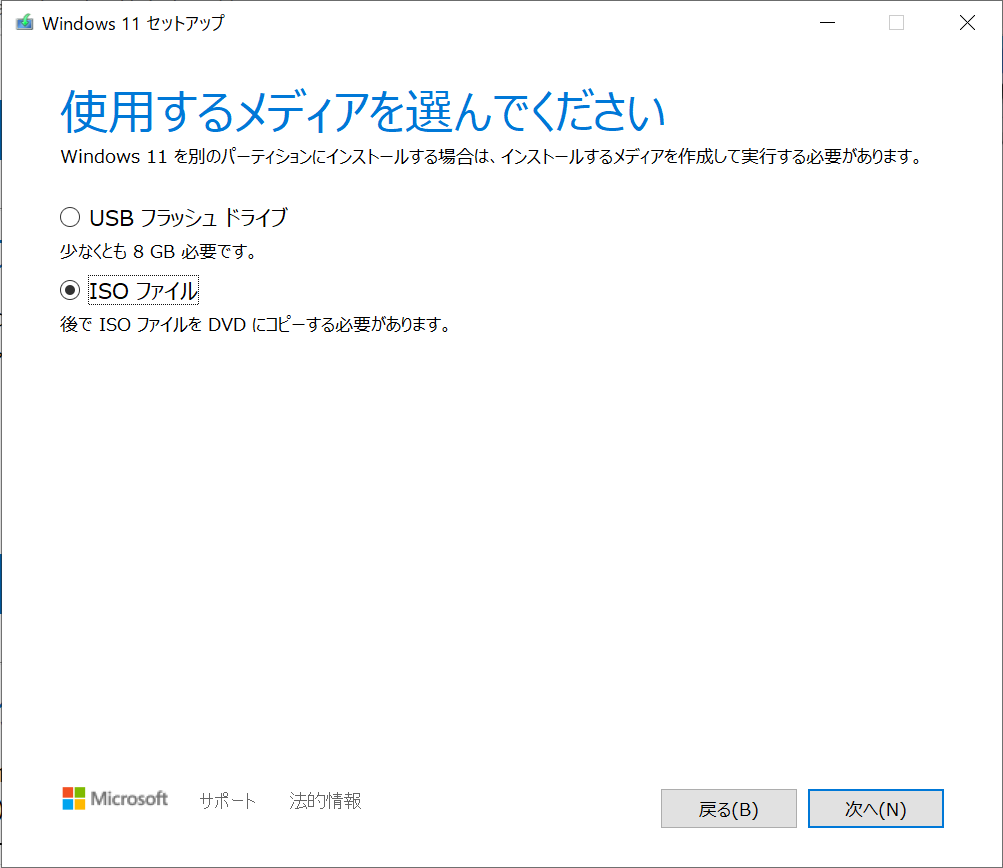Close the Windows 11 セットアップ window

pyautogui.click(x=967, y=23)
